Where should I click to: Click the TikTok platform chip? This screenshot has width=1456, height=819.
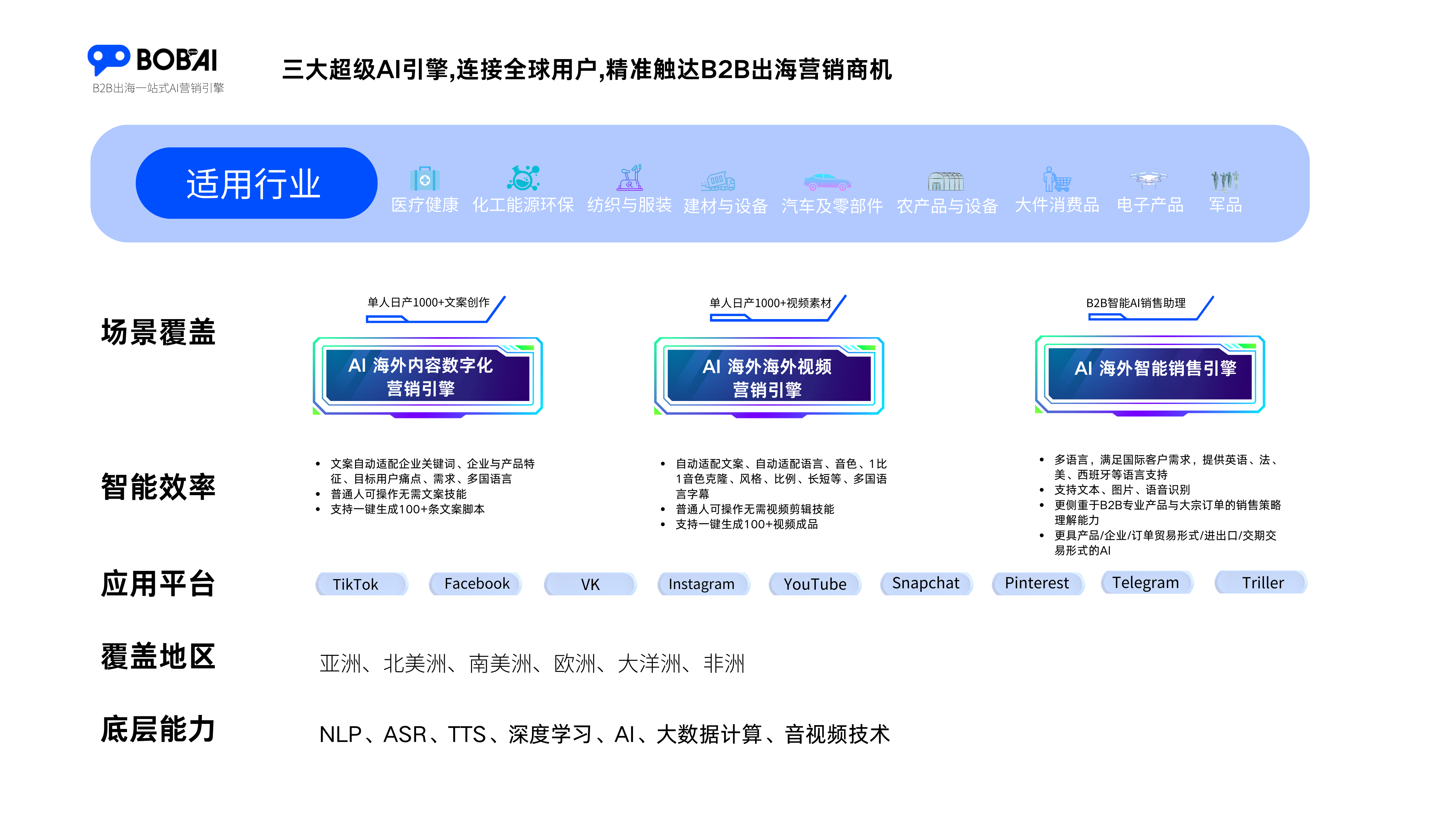[362, 584]
